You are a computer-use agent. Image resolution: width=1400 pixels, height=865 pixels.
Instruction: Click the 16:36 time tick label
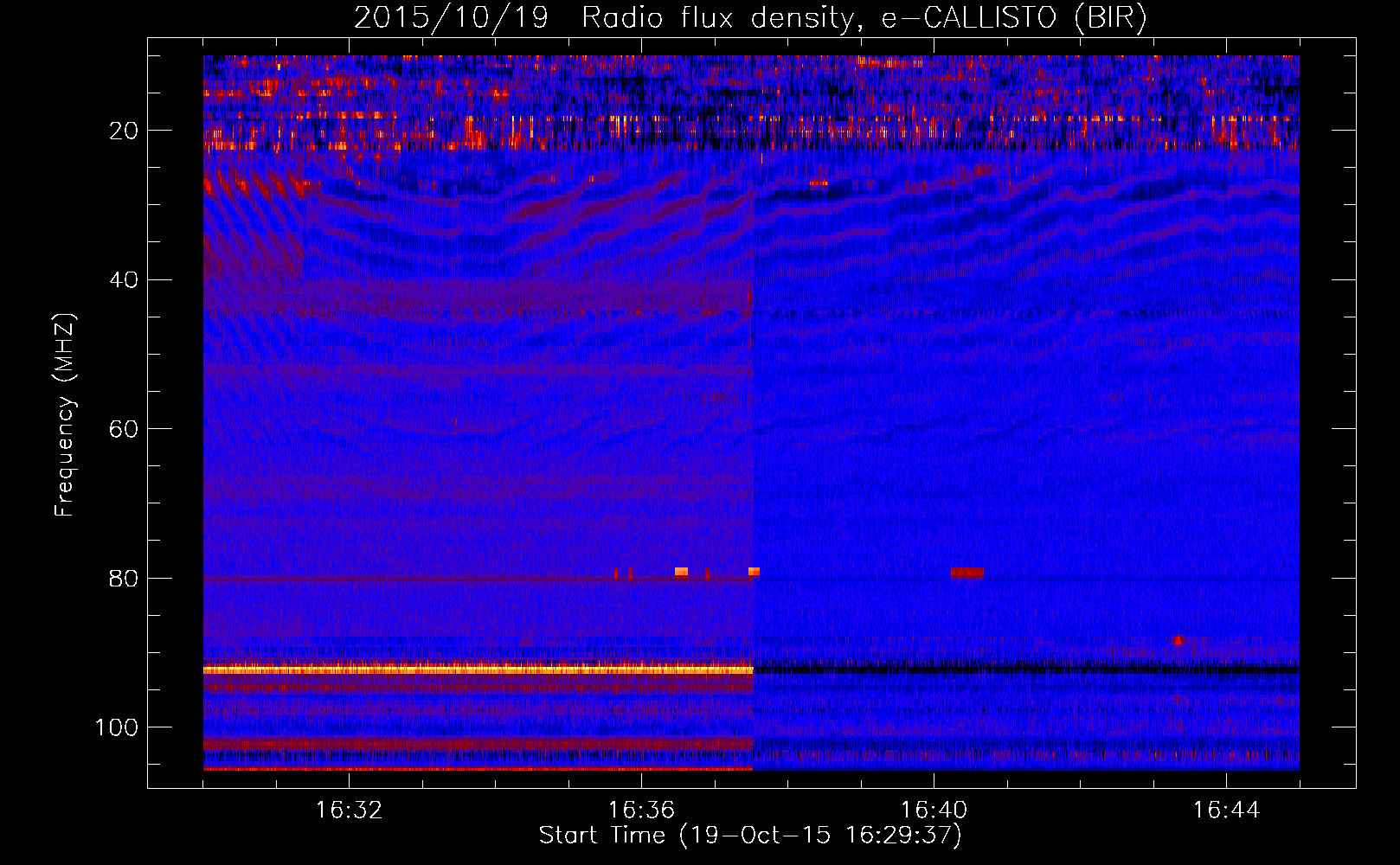[x=641, y=811]
